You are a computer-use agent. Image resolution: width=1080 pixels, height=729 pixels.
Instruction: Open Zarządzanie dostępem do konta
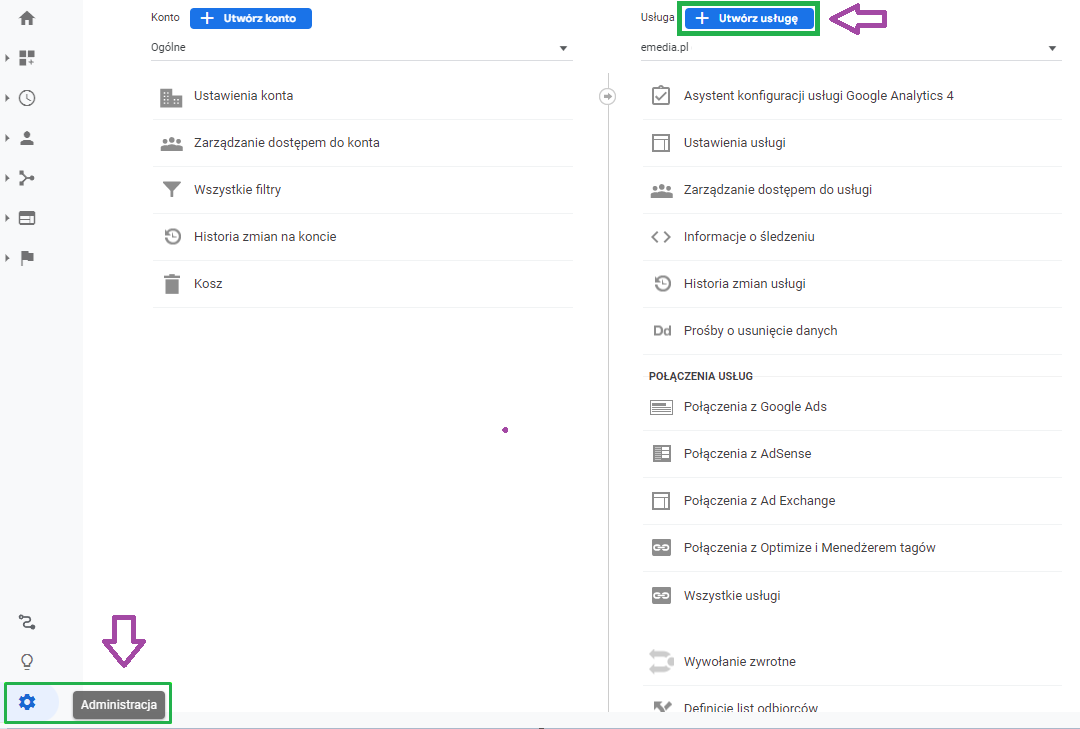[286, 143]
